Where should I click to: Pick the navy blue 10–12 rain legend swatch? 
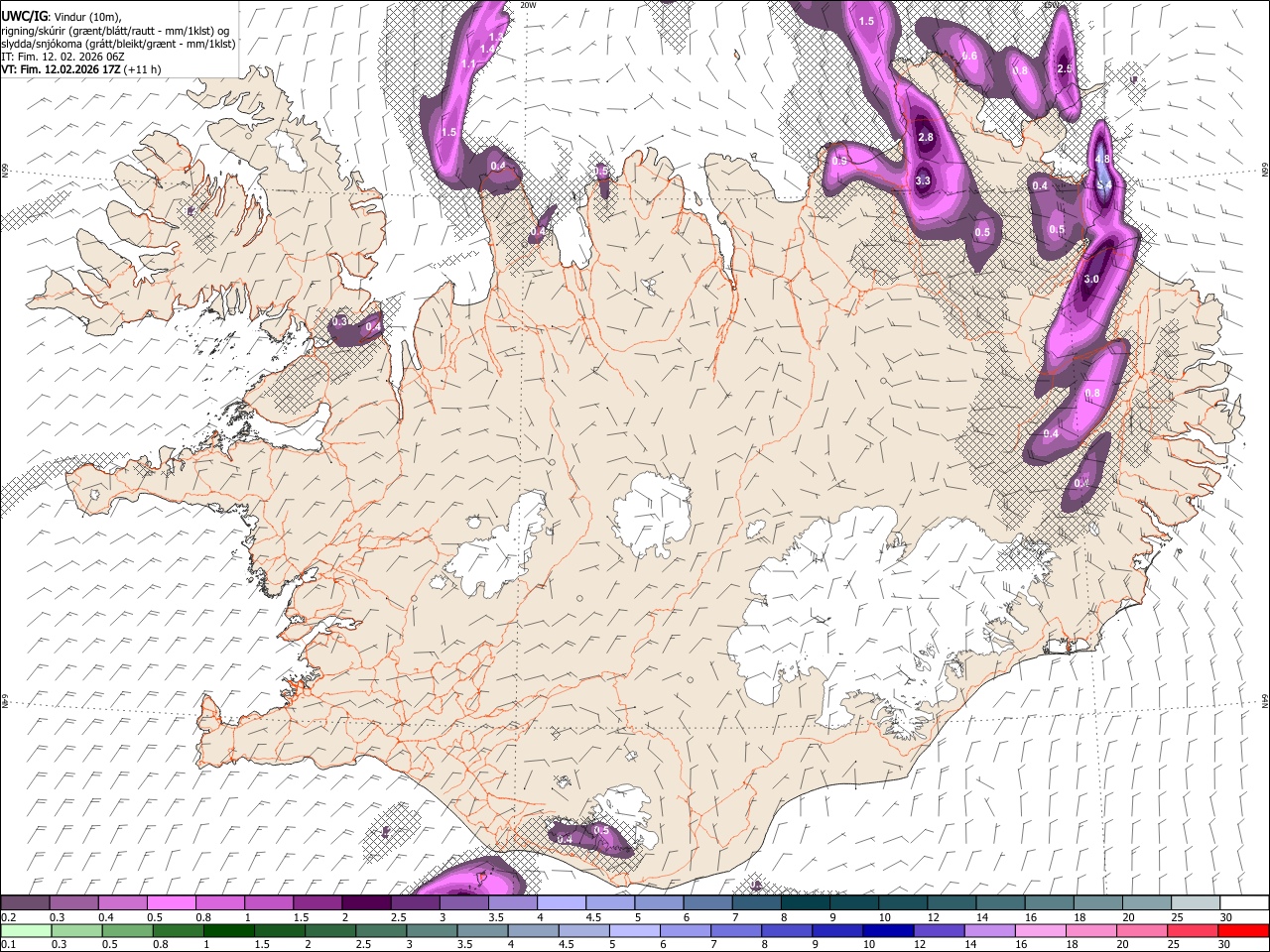888,930
